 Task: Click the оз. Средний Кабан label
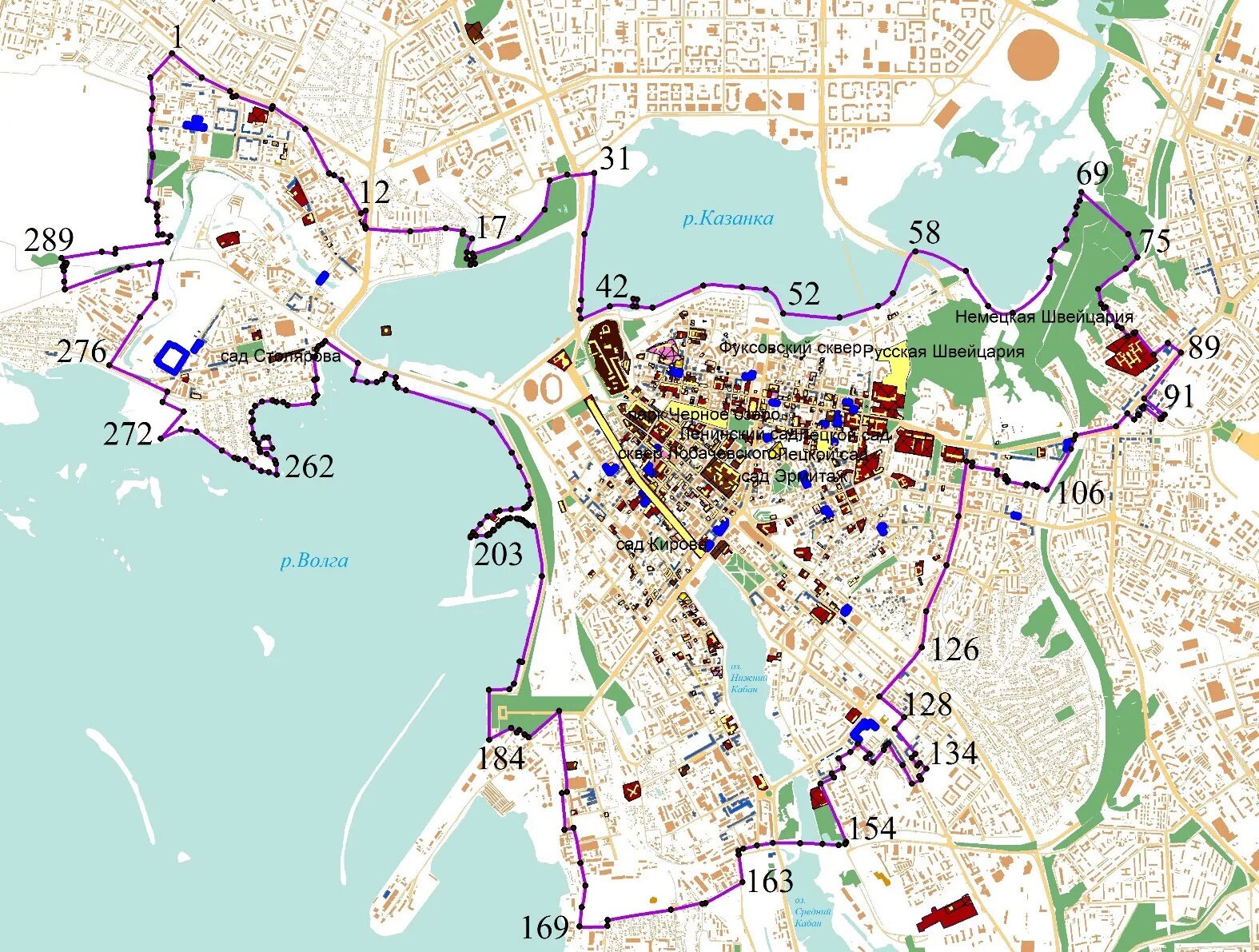coord(813,912)
